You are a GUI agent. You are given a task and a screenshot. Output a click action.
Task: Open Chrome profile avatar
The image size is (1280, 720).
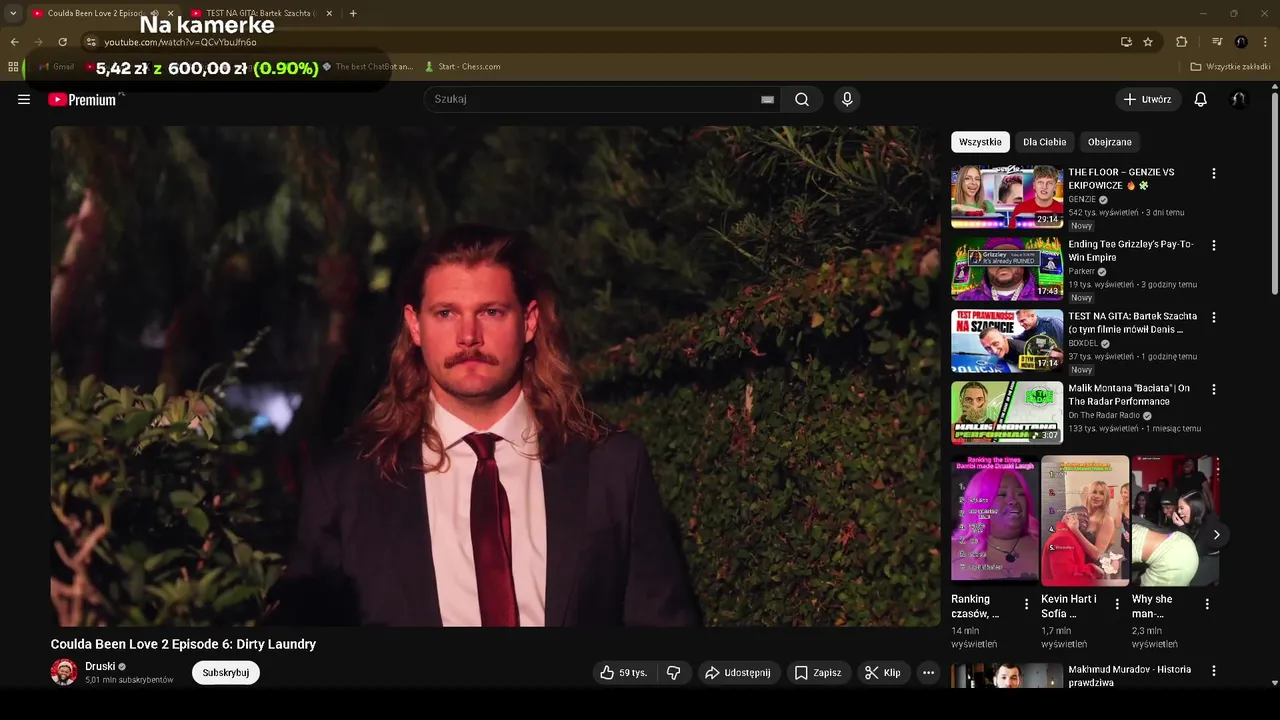1241,42
